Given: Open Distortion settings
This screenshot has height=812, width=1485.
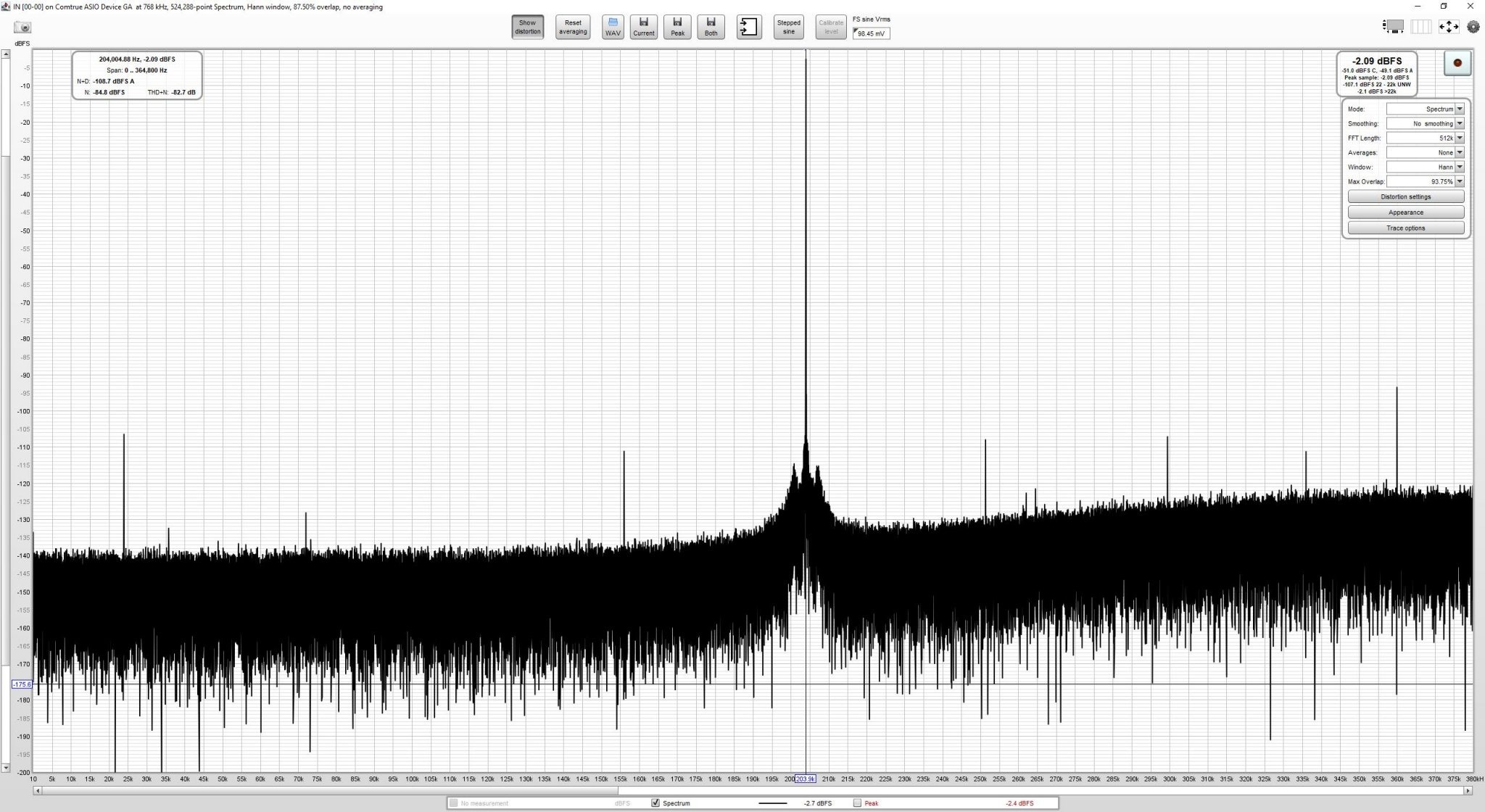Looking at the screenshot, I should point(1405,196).
